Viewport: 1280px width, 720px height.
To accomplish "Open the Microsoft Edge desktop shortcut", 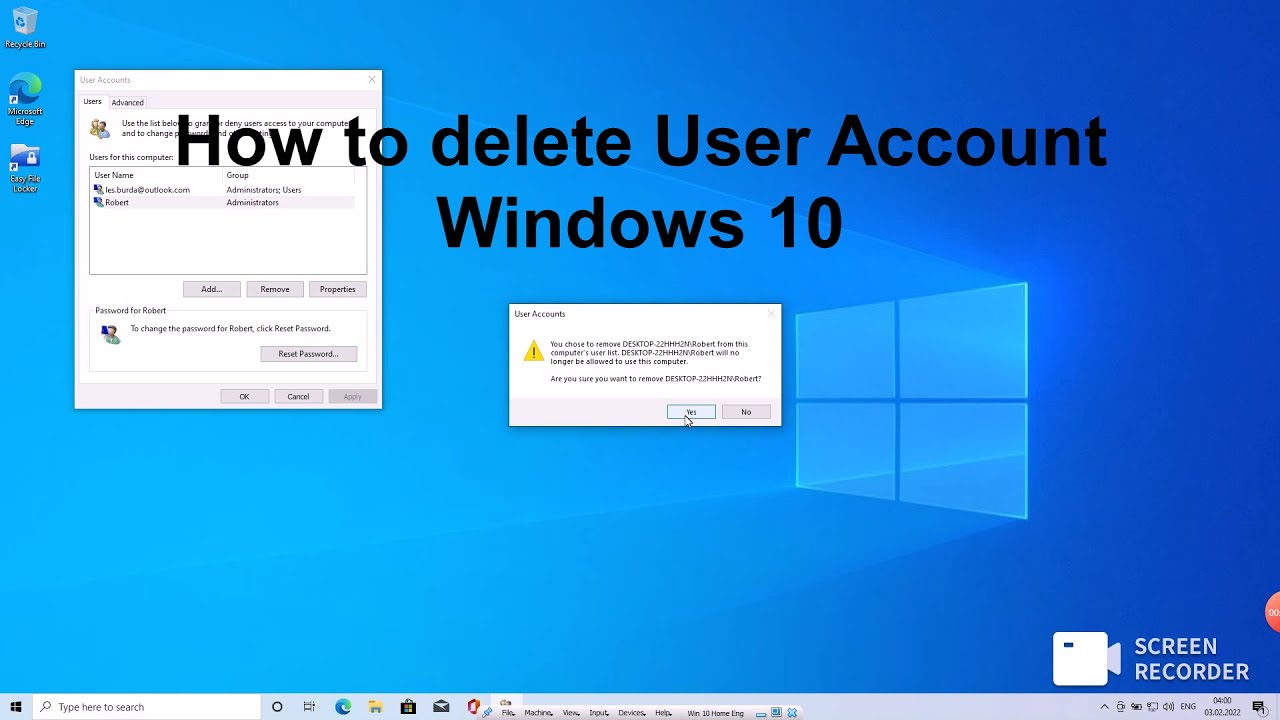I will (25, 99).
